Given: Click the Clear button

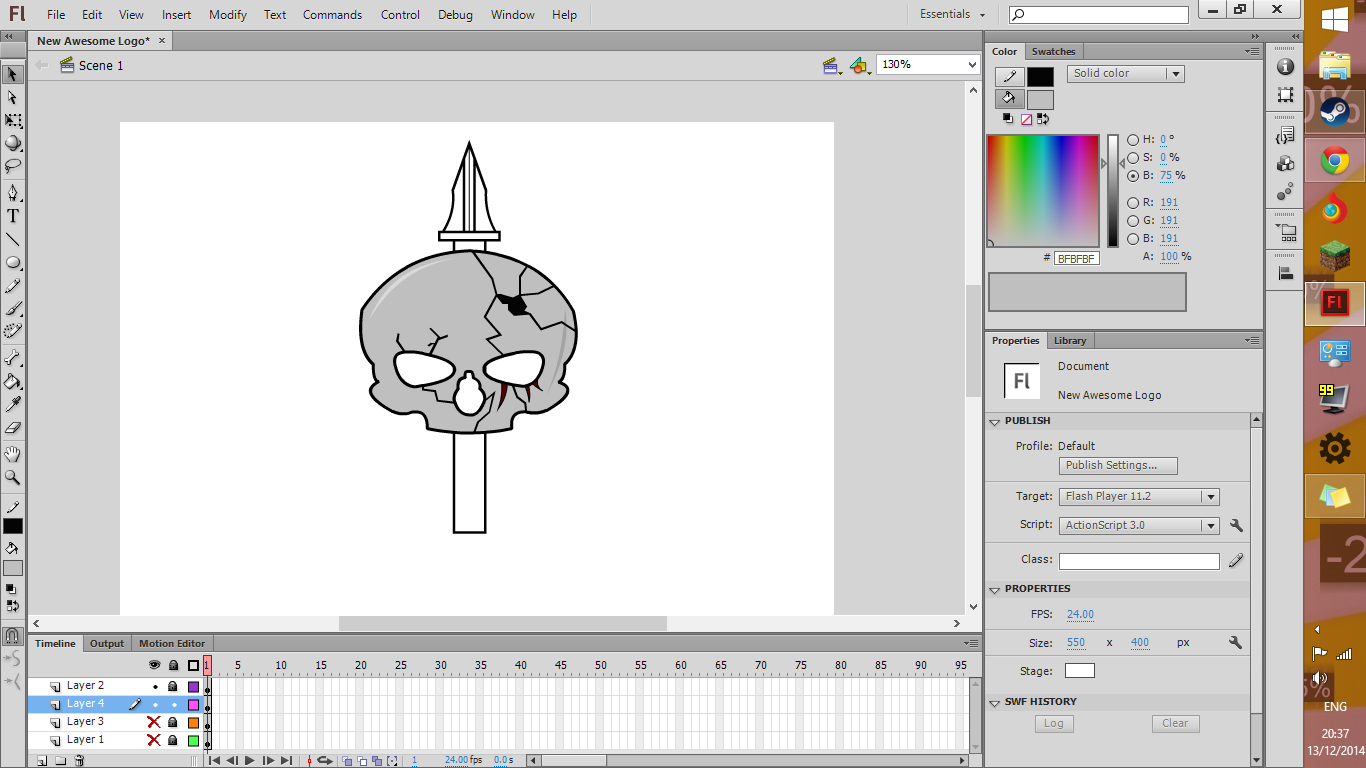Looking at the screenshot, I should coord(1175,724).
